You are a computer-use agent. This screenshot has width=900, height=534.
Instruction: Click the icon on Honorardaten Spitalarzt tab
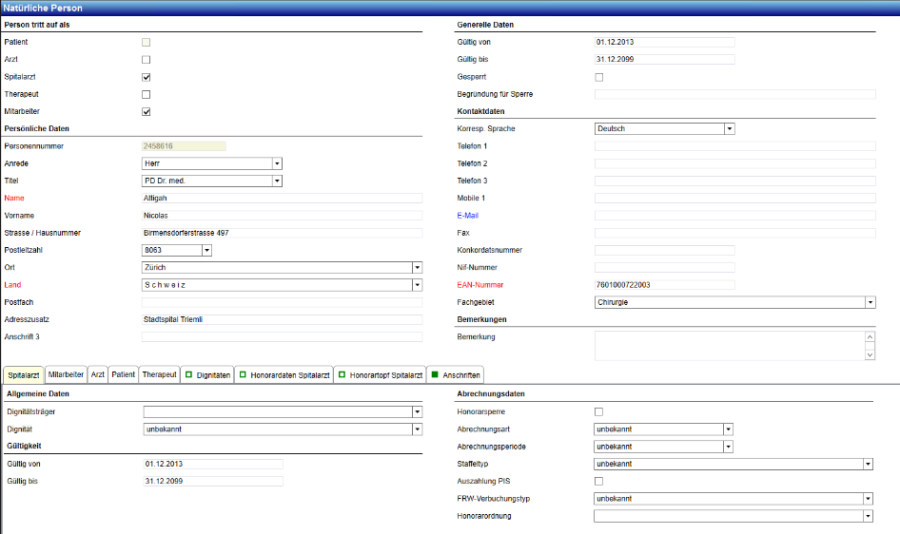tap(241, 375)
